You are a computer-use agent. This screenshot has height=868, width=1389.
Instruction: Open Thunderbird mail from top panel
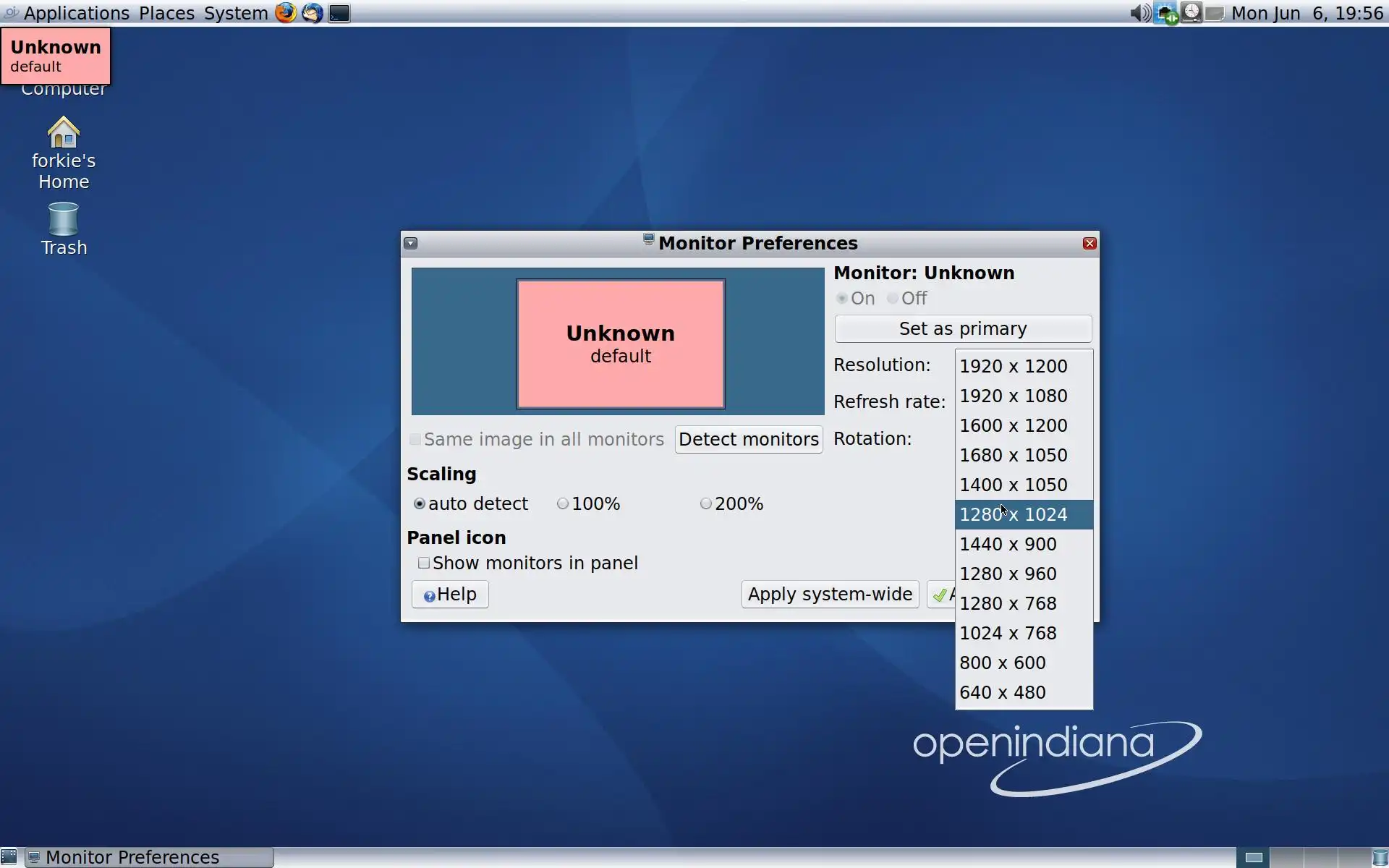313,13
